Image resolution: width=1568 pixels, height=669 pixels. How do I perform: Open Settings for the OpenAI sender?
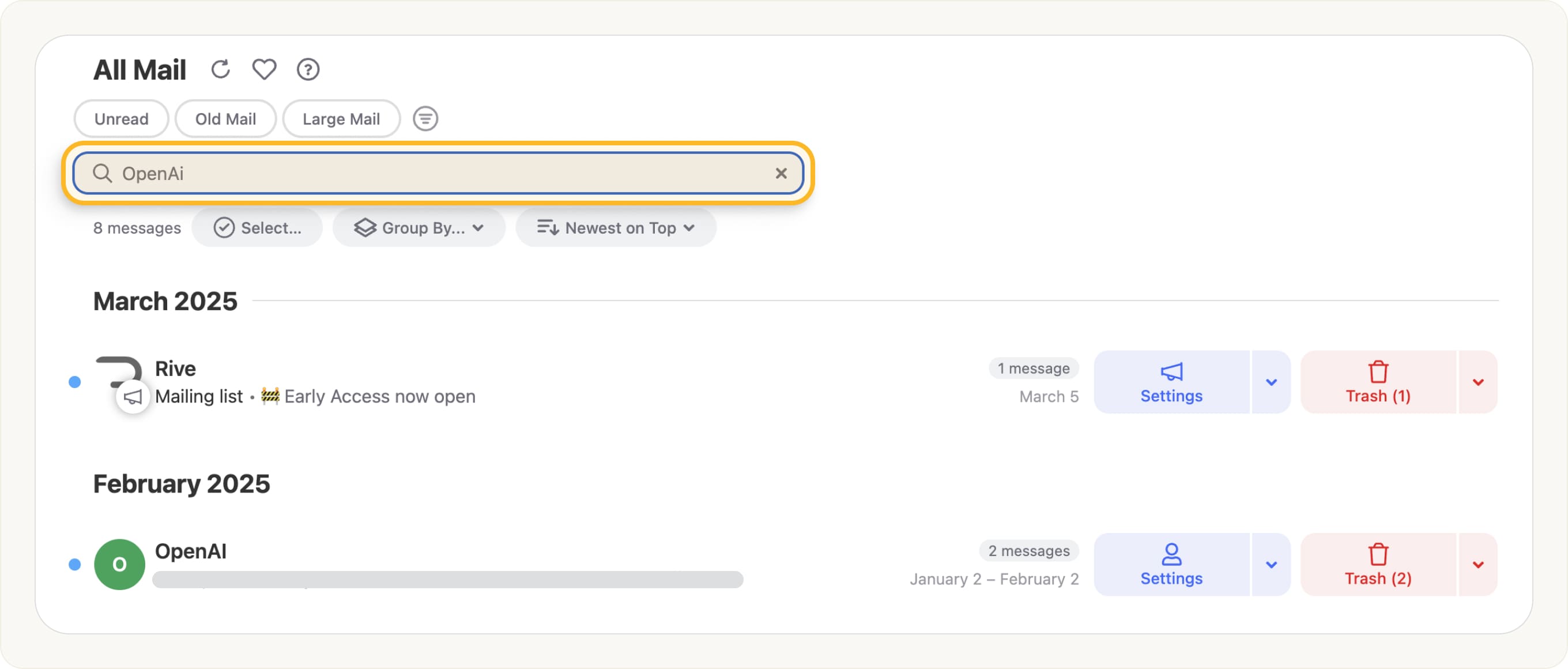1171,565
